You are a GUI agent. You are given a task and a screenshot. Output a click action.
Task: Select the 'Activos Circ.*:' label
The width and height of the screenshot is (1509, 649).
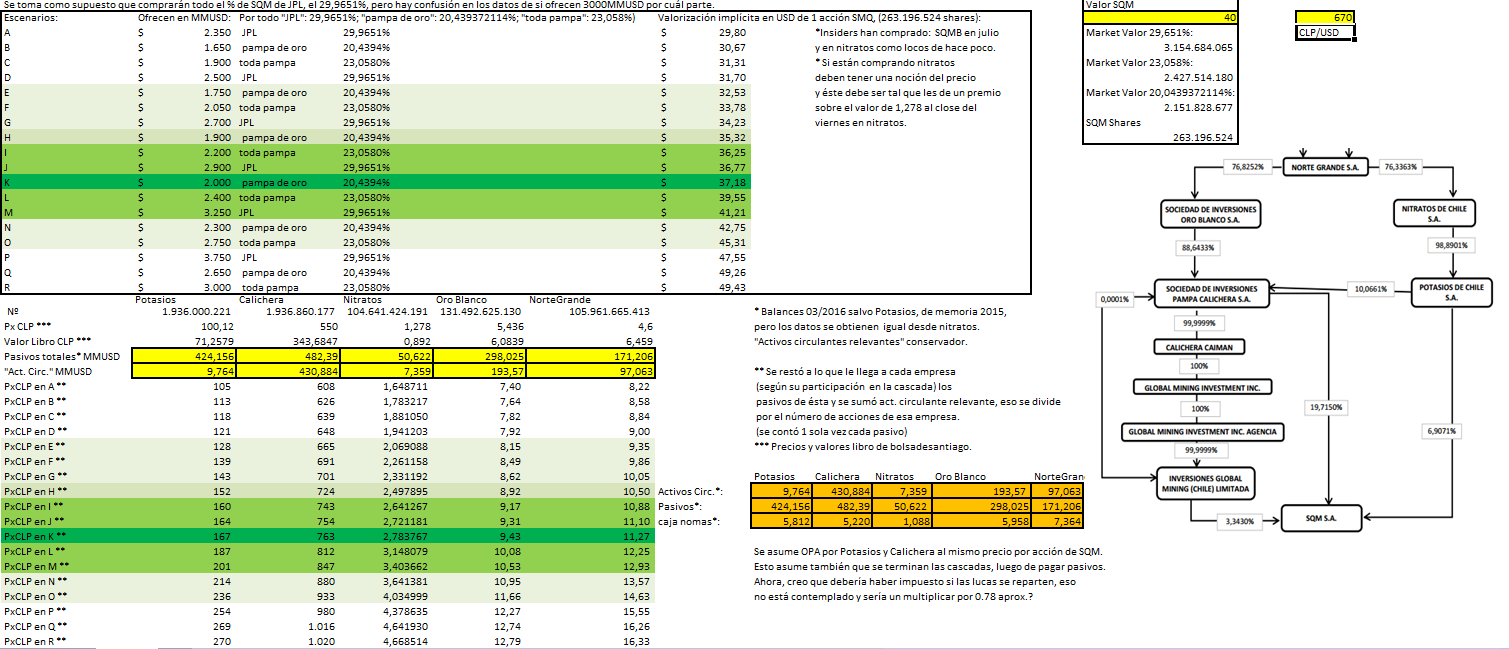[691, 491]
